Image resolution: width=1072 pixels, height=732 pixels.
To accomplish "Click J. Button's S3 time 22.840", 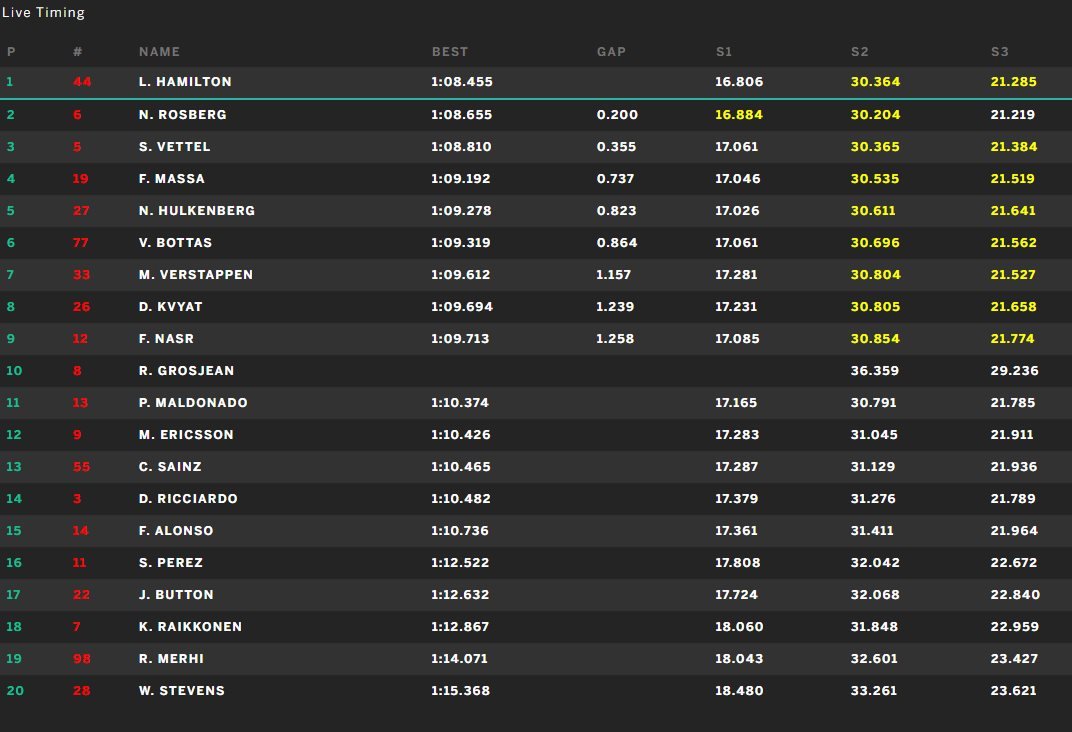I will pyautogui.click(x=1014, y=595).
